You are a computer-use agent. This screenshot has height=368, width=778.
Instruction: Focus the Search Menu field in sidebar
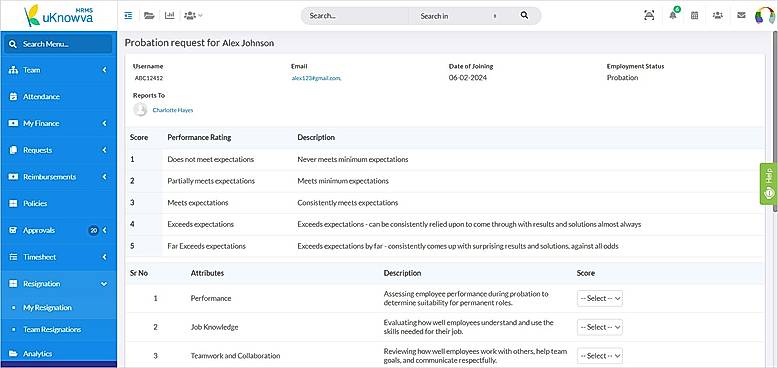59,44
